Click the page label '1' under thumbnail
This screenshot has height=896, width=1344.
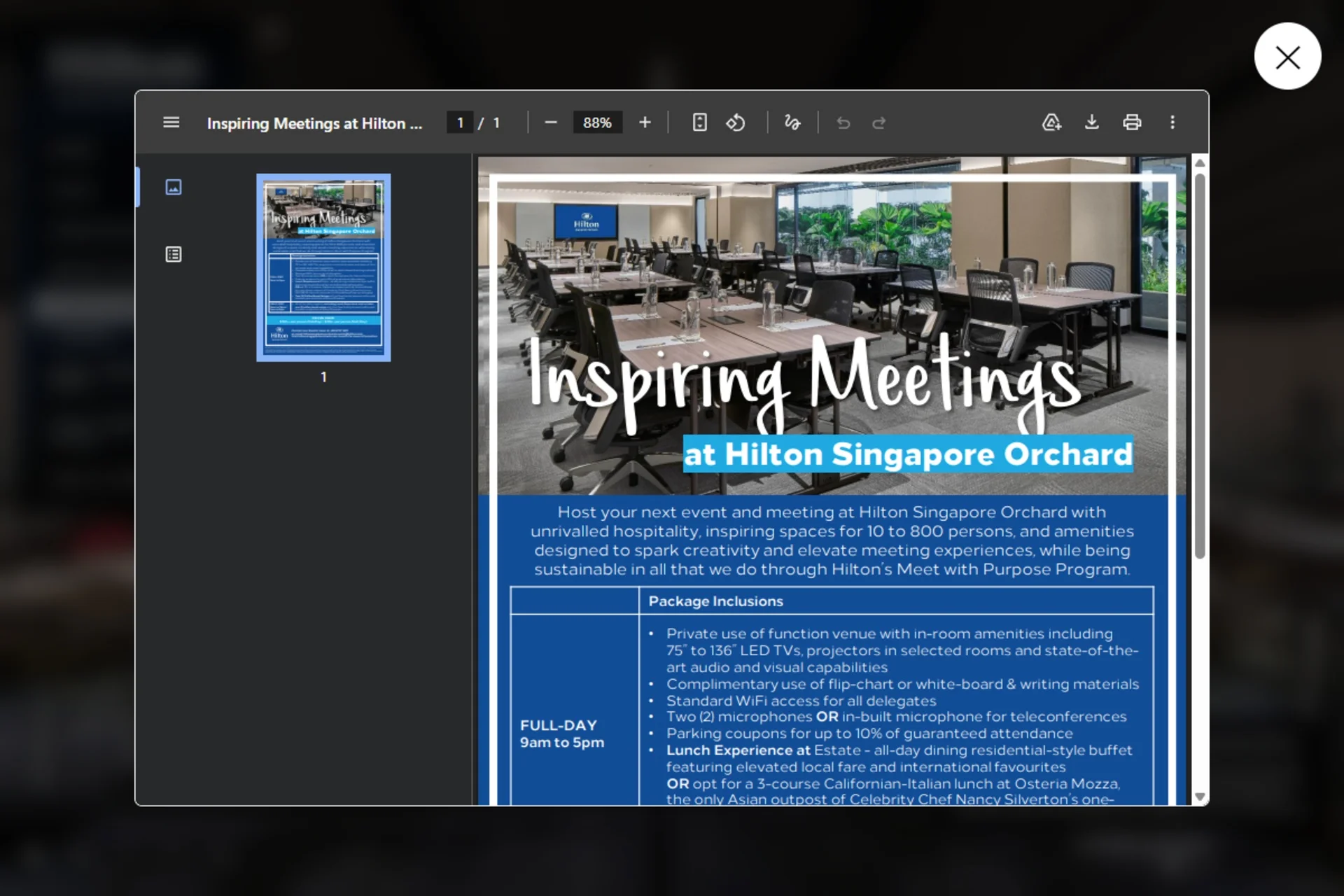coord(323,377)
